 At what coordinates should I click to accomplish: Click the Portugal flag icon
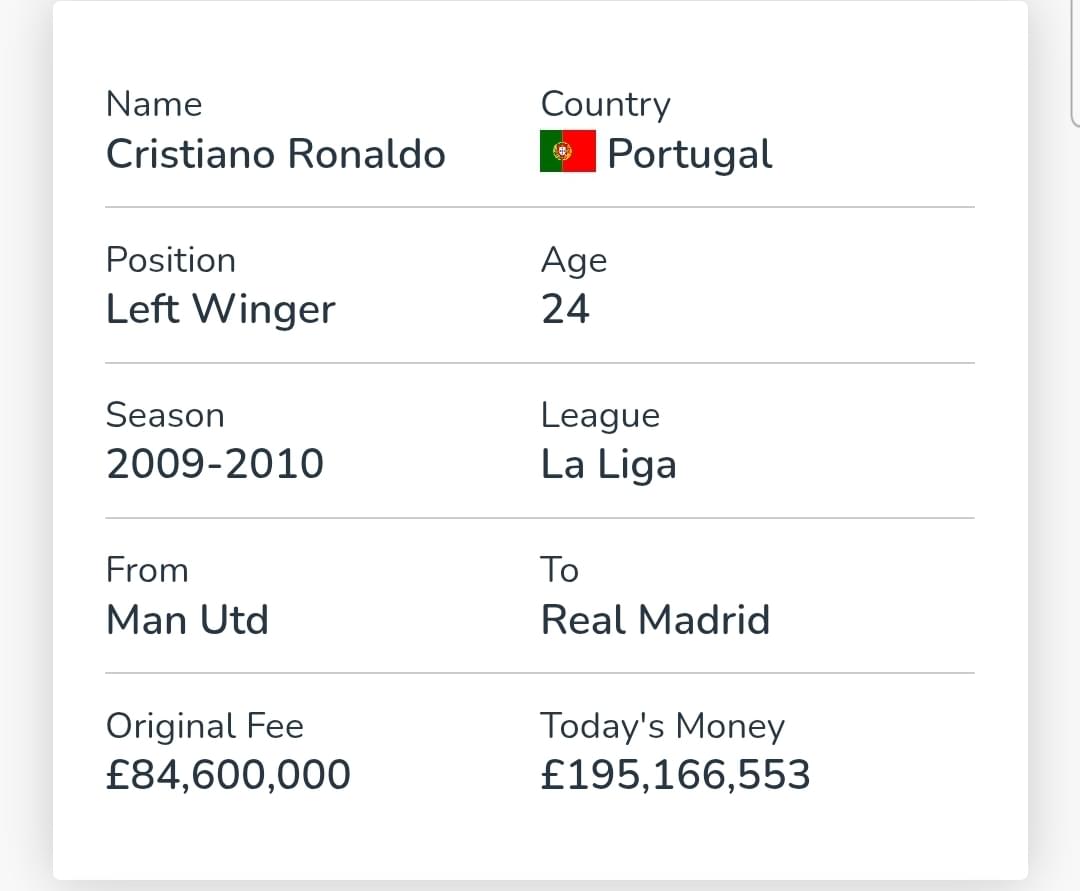(568, 151)
